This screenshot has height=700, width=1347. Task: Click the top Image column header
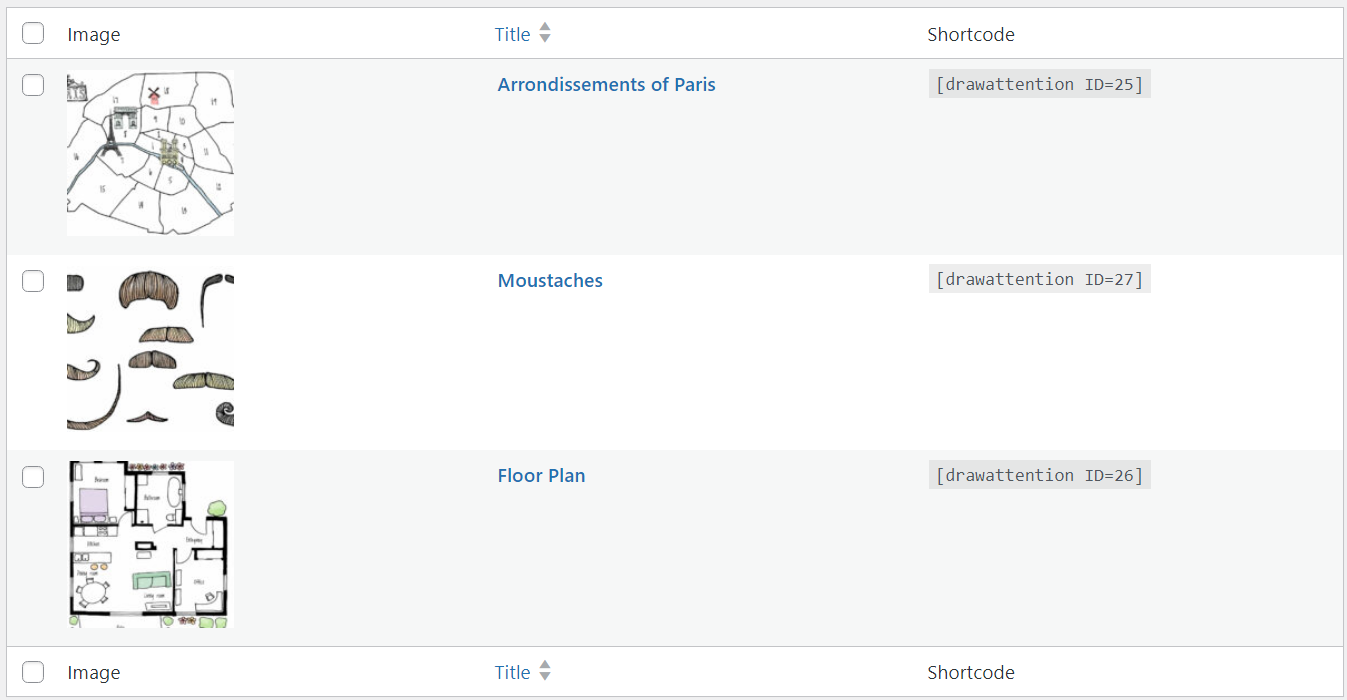click(x=94, y=34)
